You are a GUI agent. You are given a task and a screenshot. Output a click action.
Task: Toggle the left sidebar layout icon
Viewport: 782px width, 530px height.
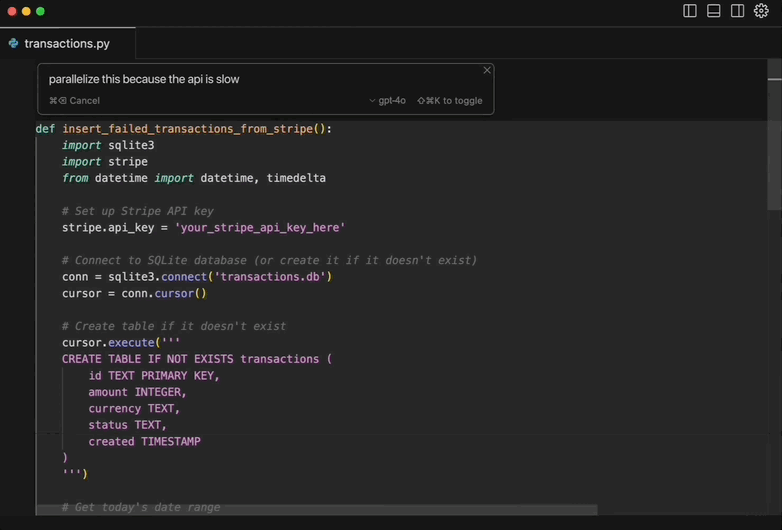click(x=690, y=11)
